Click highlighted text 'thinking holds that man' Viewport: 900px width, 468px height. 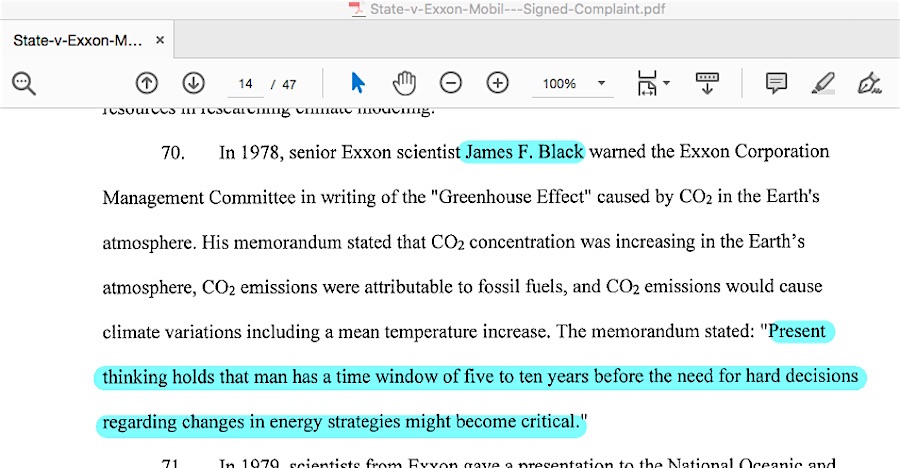pos(190,377)
